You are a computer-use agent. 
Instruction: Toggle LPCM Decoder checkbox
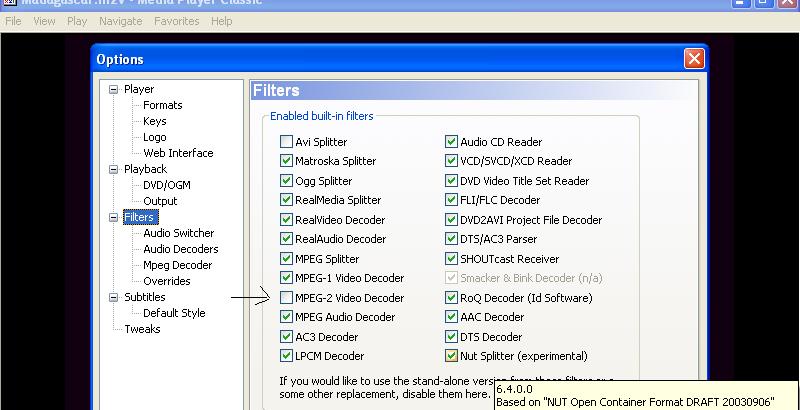pyautogui.click(x=286, y=356)
